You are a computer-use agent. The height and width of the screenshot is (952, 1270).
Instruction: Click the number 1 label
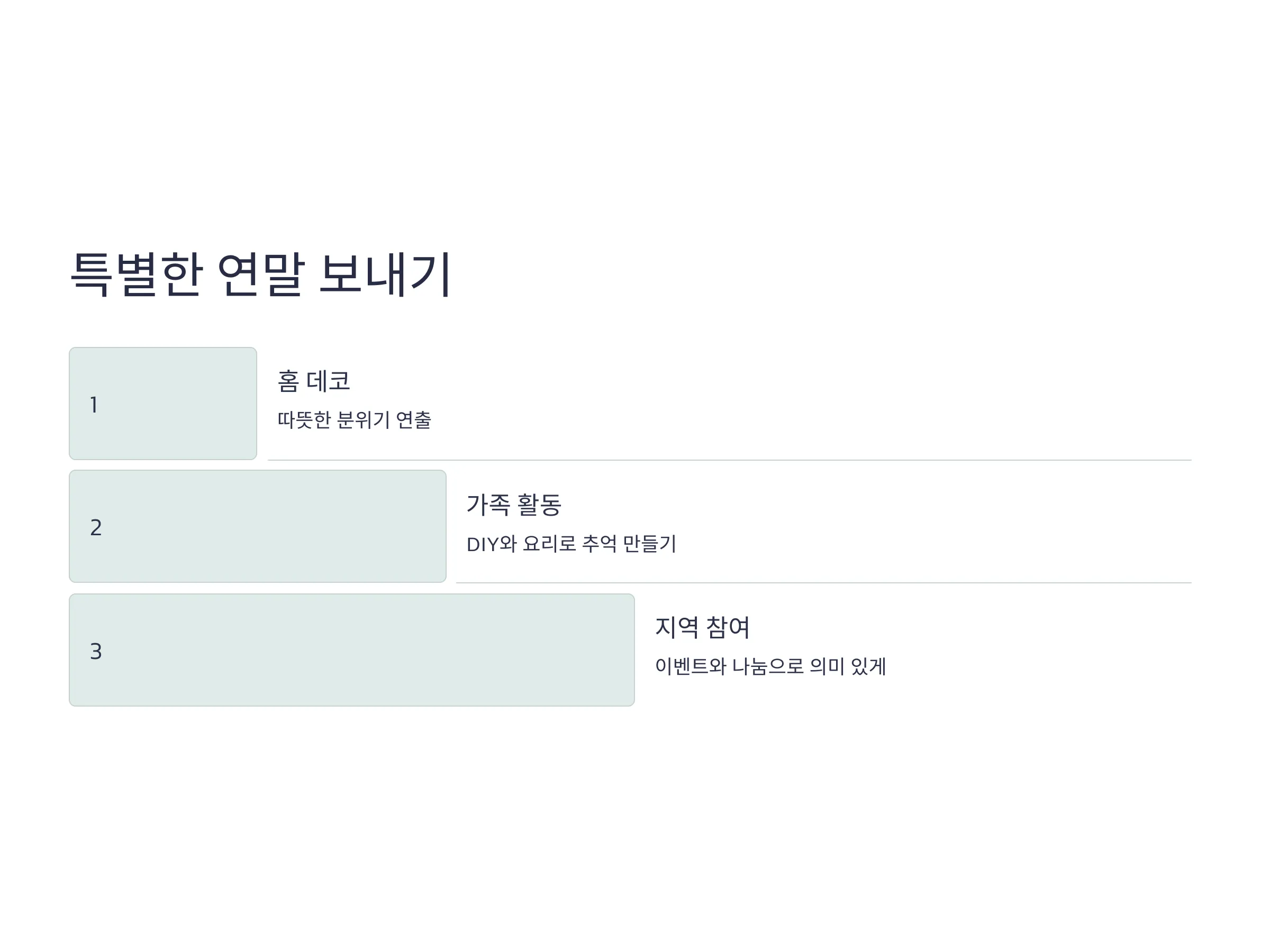point(94,405)
